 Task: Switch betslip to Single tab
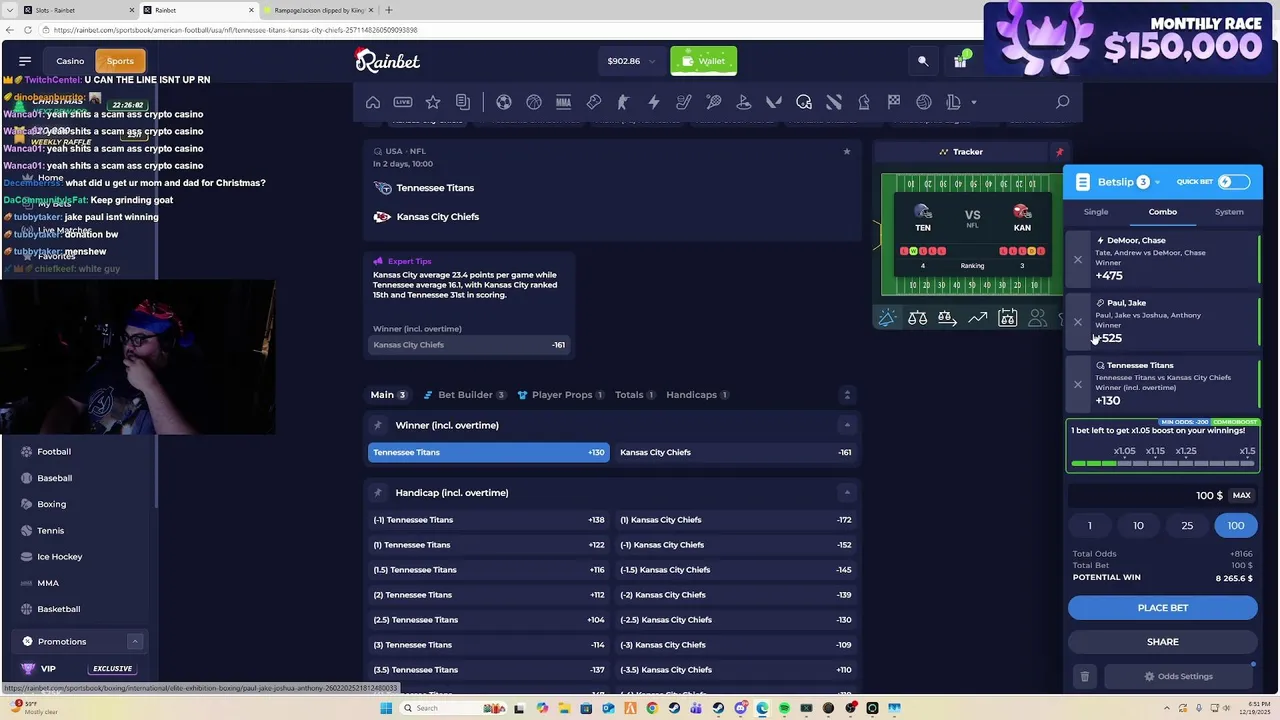coord(1096,212)
